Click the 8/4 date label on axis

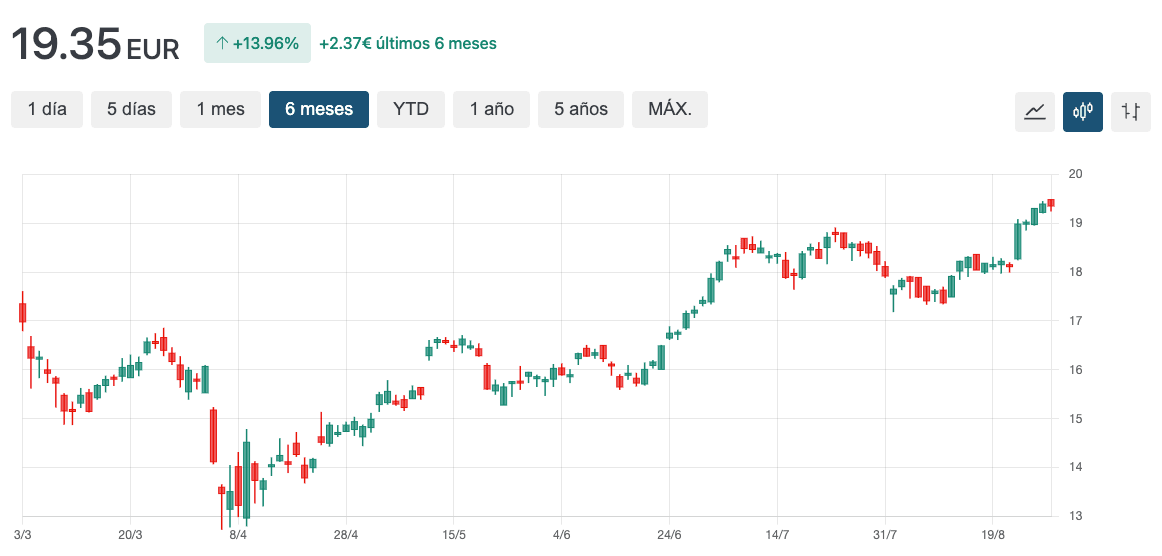point(238,535)
